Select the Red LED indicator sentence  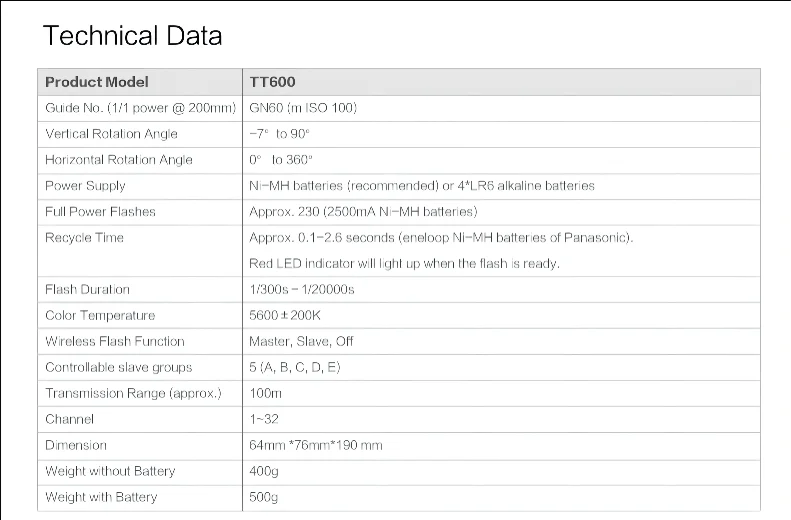pos(404,264)
